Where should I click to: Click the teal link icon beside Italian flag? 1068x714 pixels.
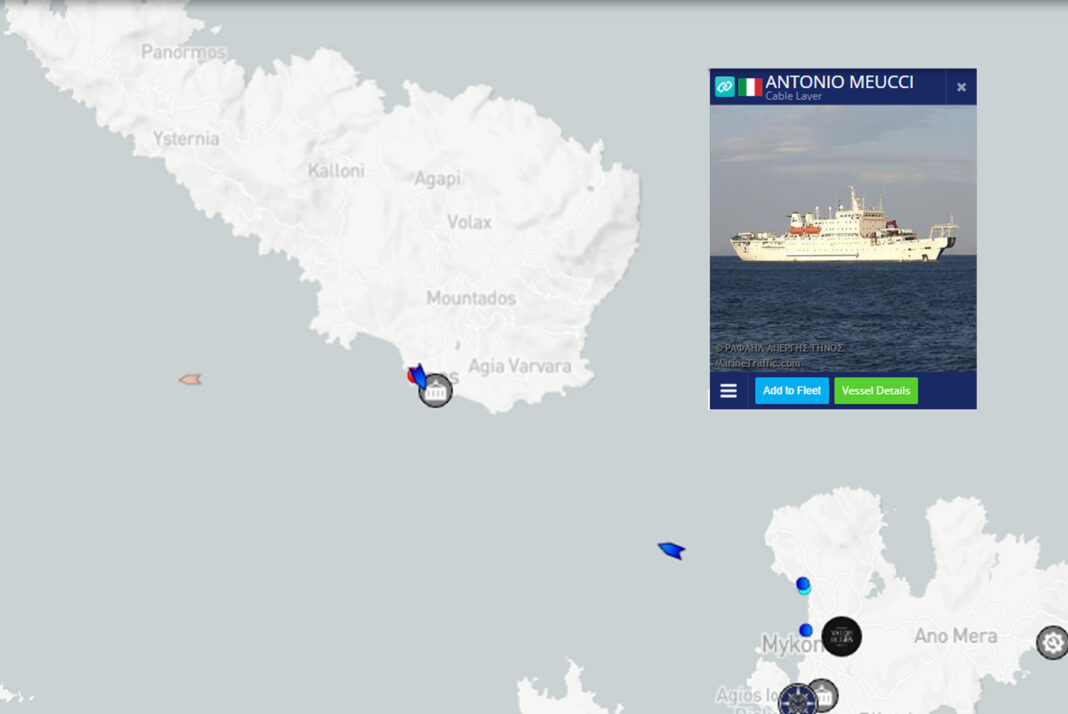[x=724, y=87]
